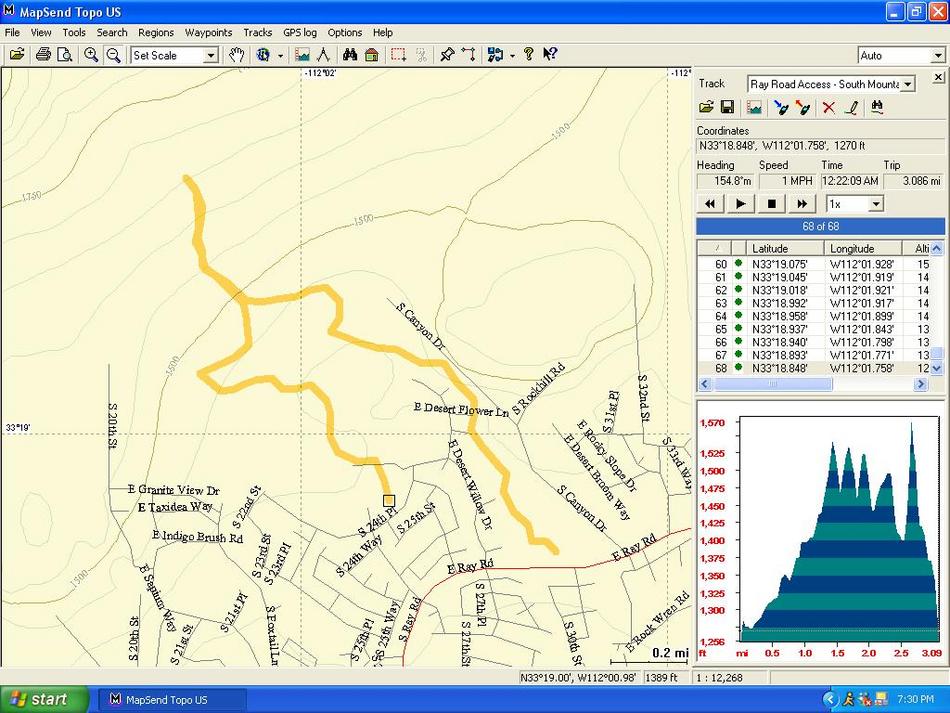
Task: Zoom out of the map
Action: coord(113,55)
